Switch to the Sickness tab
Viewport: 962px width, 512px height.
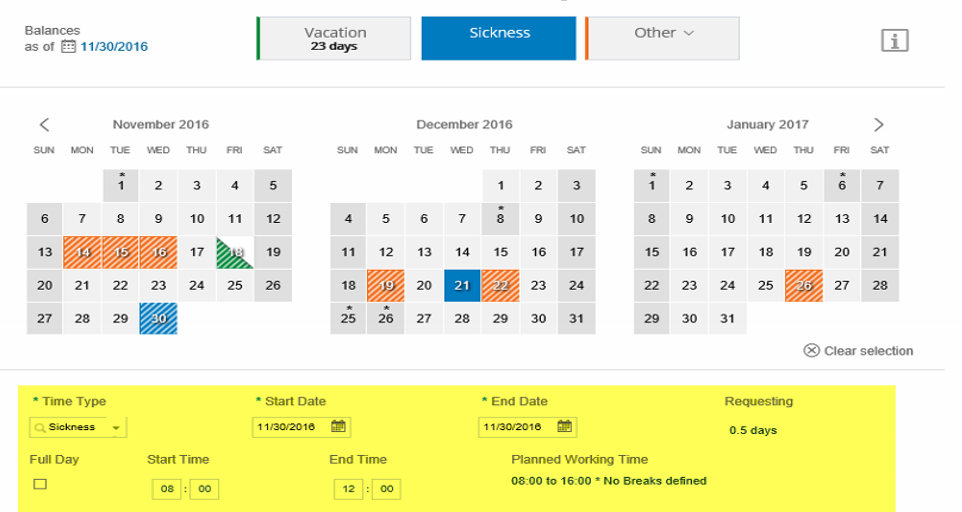click(x=499, y=38)
